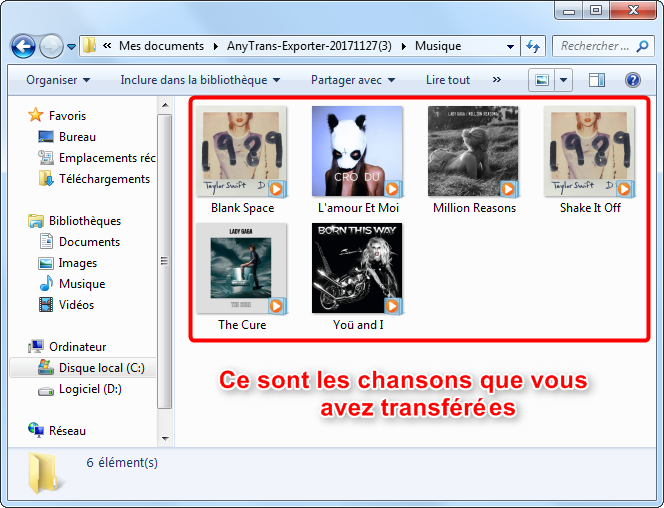Open Documents library

click(89, 242)
